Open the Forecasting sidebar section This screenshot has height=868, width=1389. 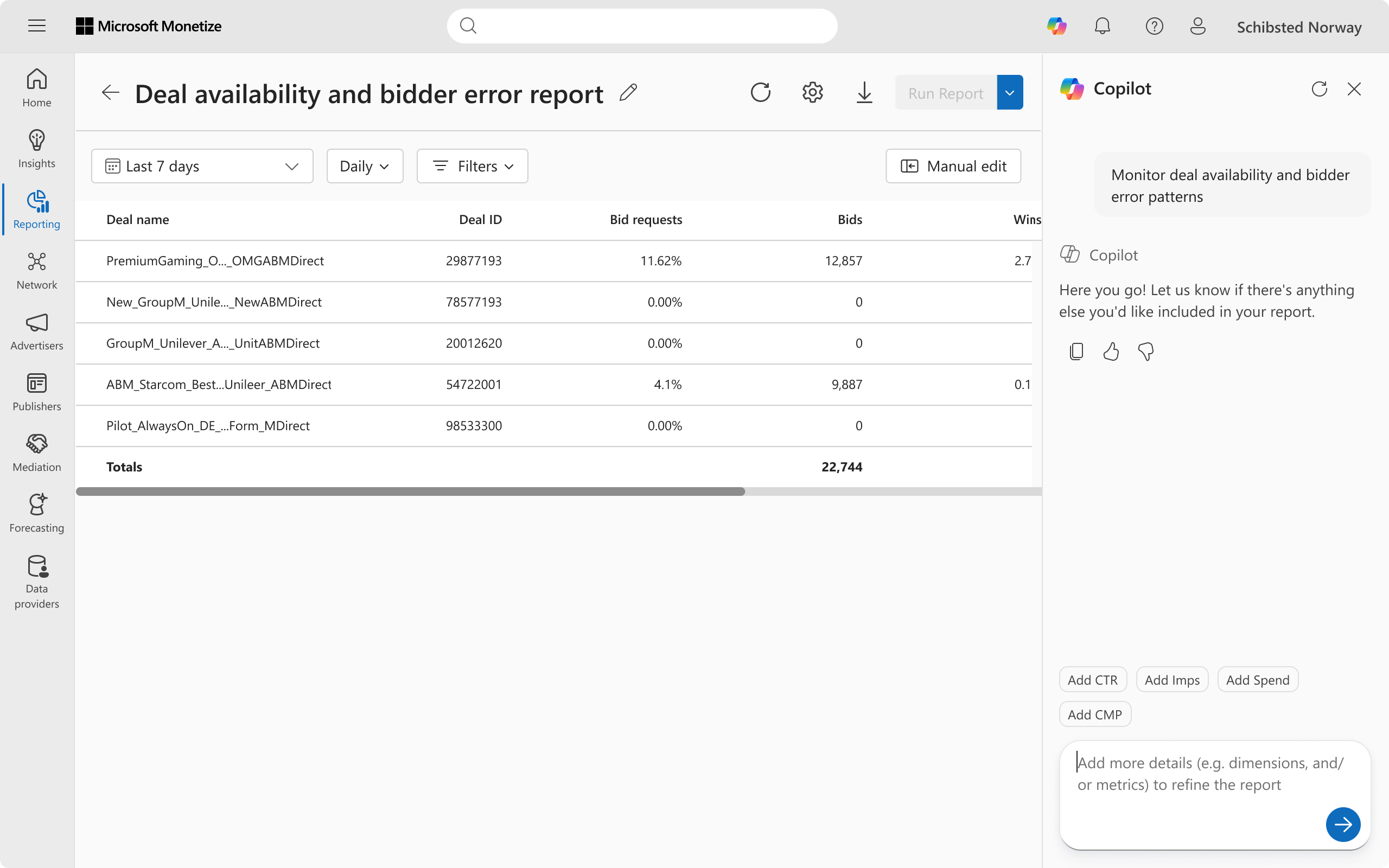click(37, 513)
